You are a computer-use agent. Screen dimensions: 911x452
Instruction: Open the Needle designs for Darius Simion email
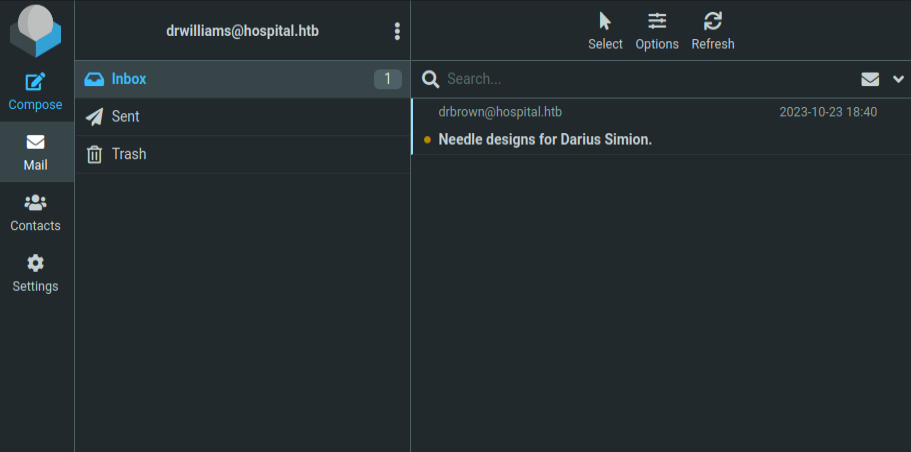pos(545,139)
